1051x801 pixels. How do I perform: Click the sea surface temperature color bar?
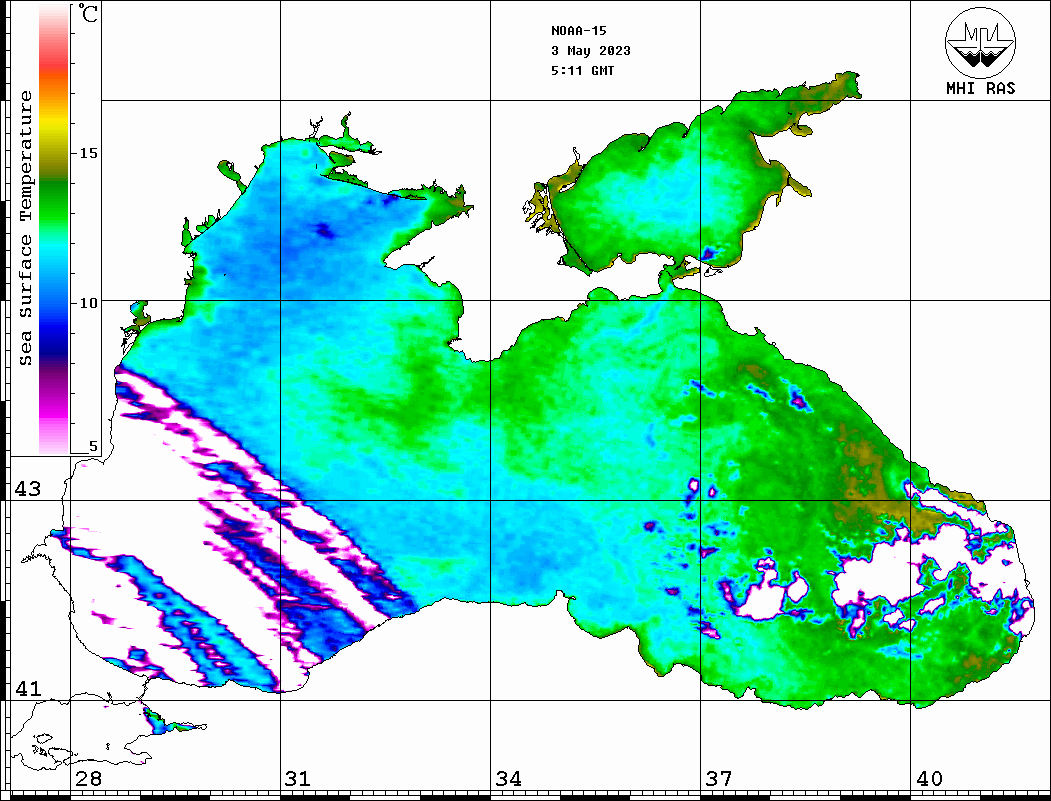(54, 229)
